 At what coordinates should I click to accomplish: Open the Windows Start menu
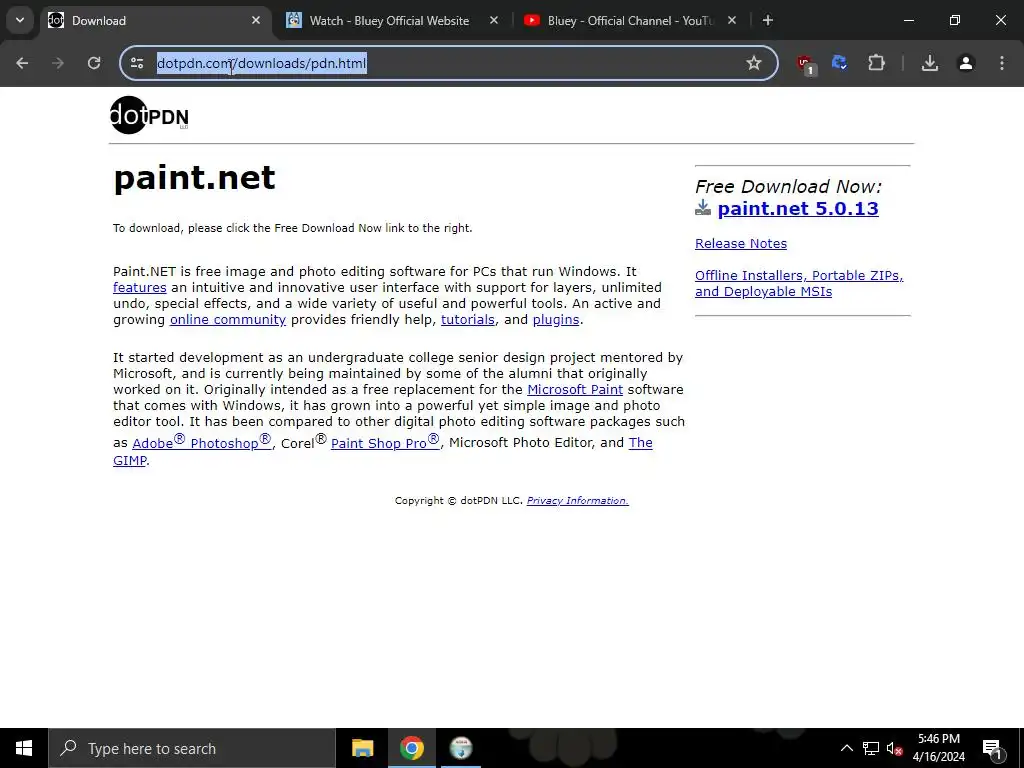(x=24, y=748)
